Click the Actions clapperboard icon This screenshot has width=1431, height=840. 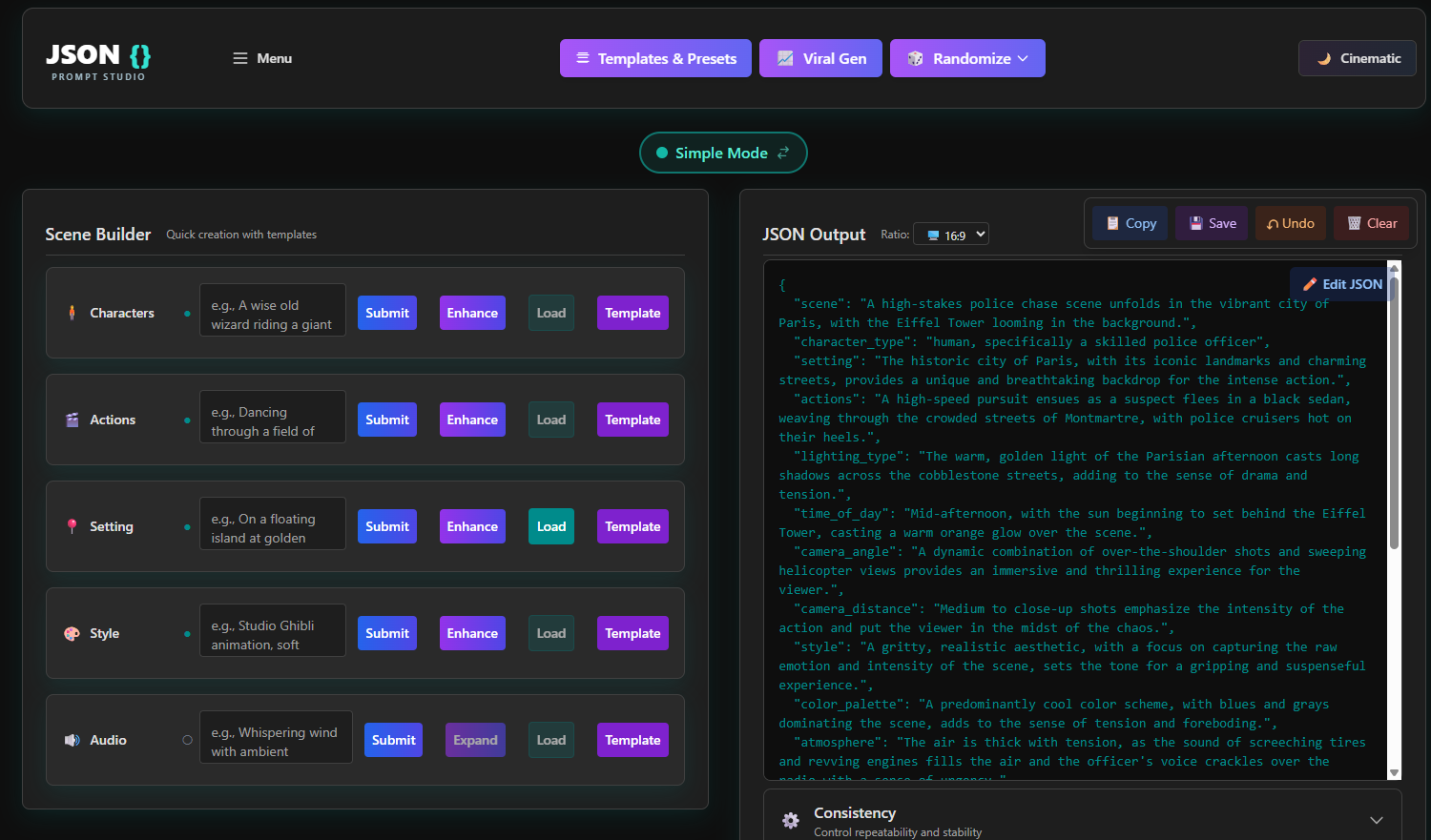pos(72,419)
